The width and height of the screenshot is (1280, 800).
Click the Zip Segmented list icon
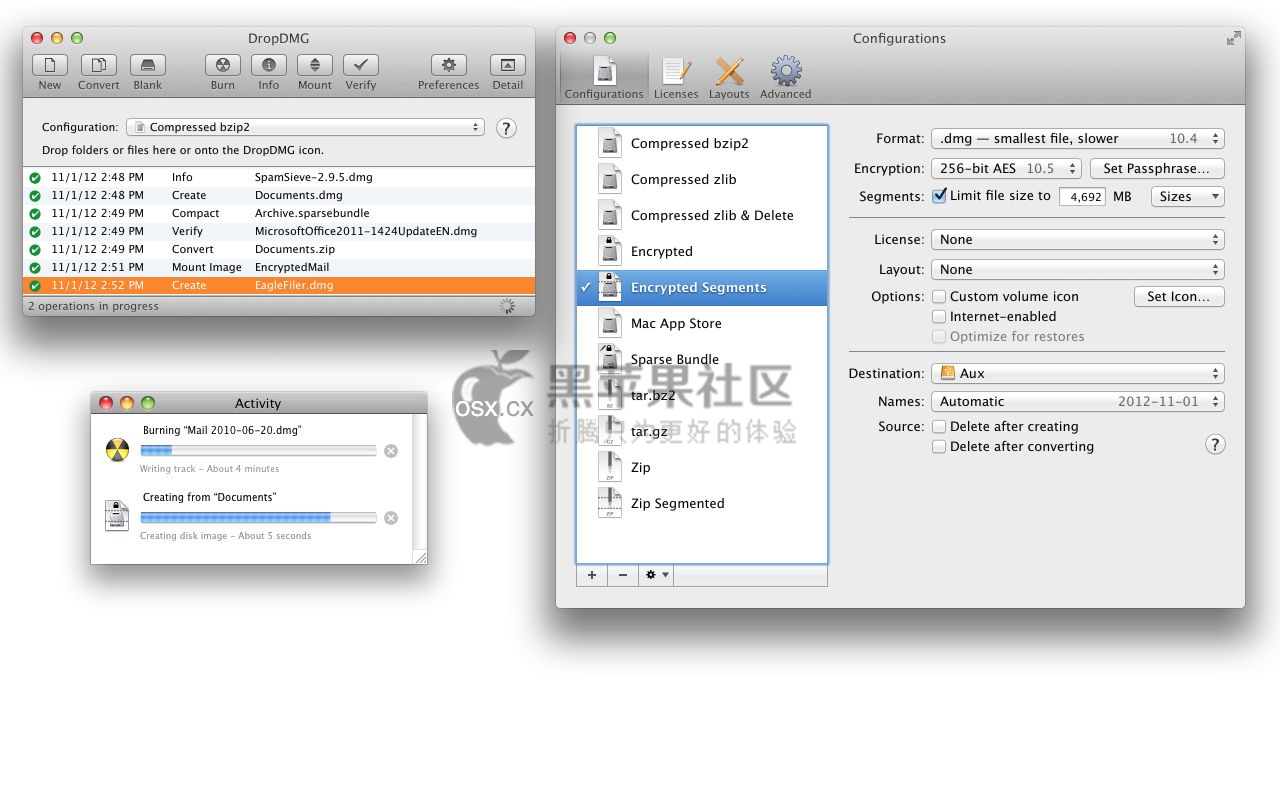610,503
